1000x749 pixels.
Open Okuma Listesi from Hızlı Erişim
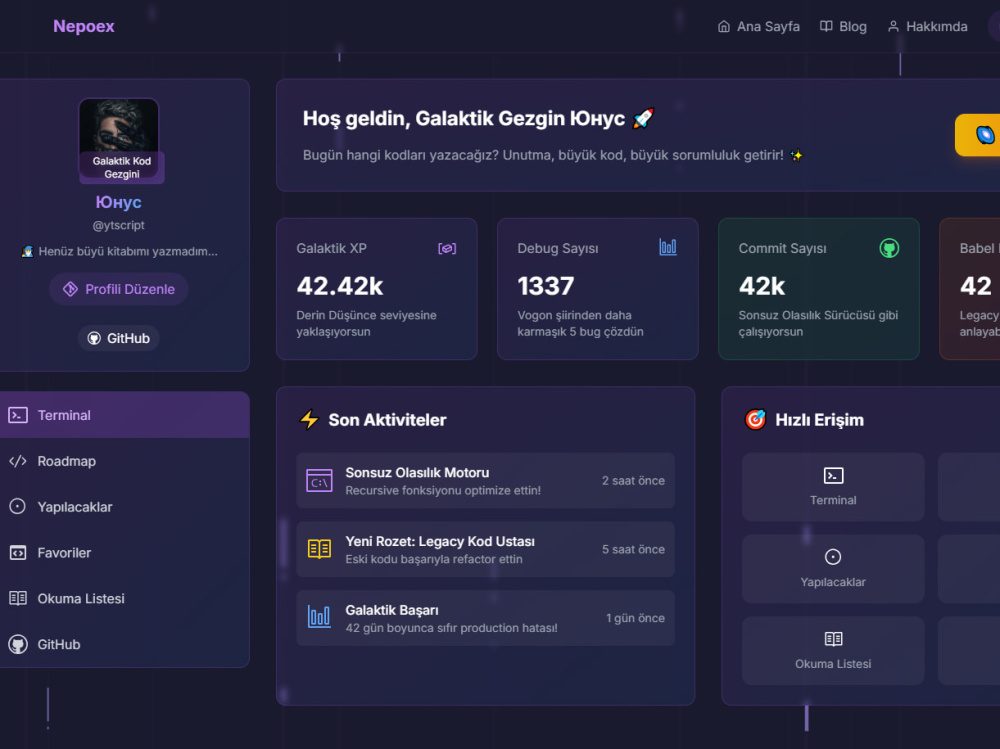(x=833, y=651)
